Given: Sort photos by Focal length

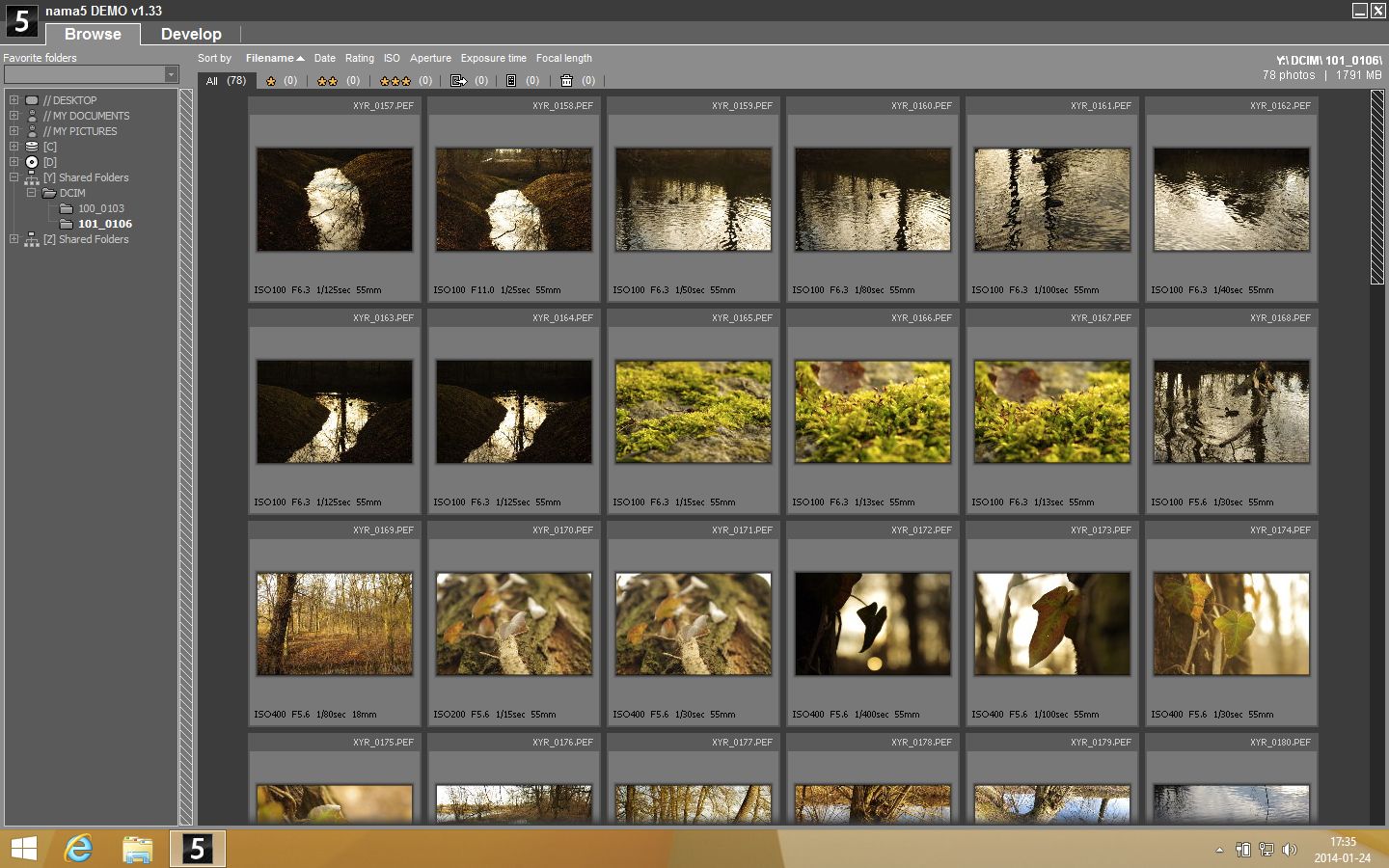Looking at the screenshot, I should 564,58.
